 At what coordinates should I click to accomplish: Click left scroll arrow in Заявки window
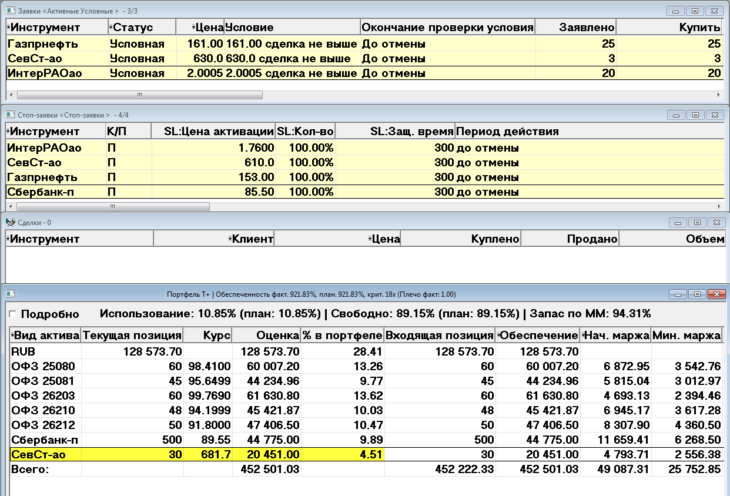tap(11, 95)
